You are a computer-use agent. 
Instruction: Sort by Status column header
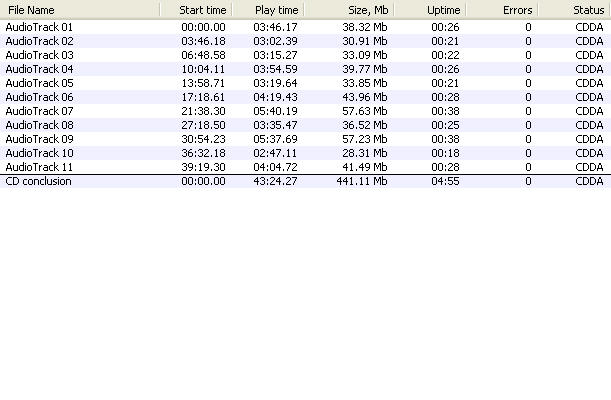pyautogui.click(x=574, y=9)
